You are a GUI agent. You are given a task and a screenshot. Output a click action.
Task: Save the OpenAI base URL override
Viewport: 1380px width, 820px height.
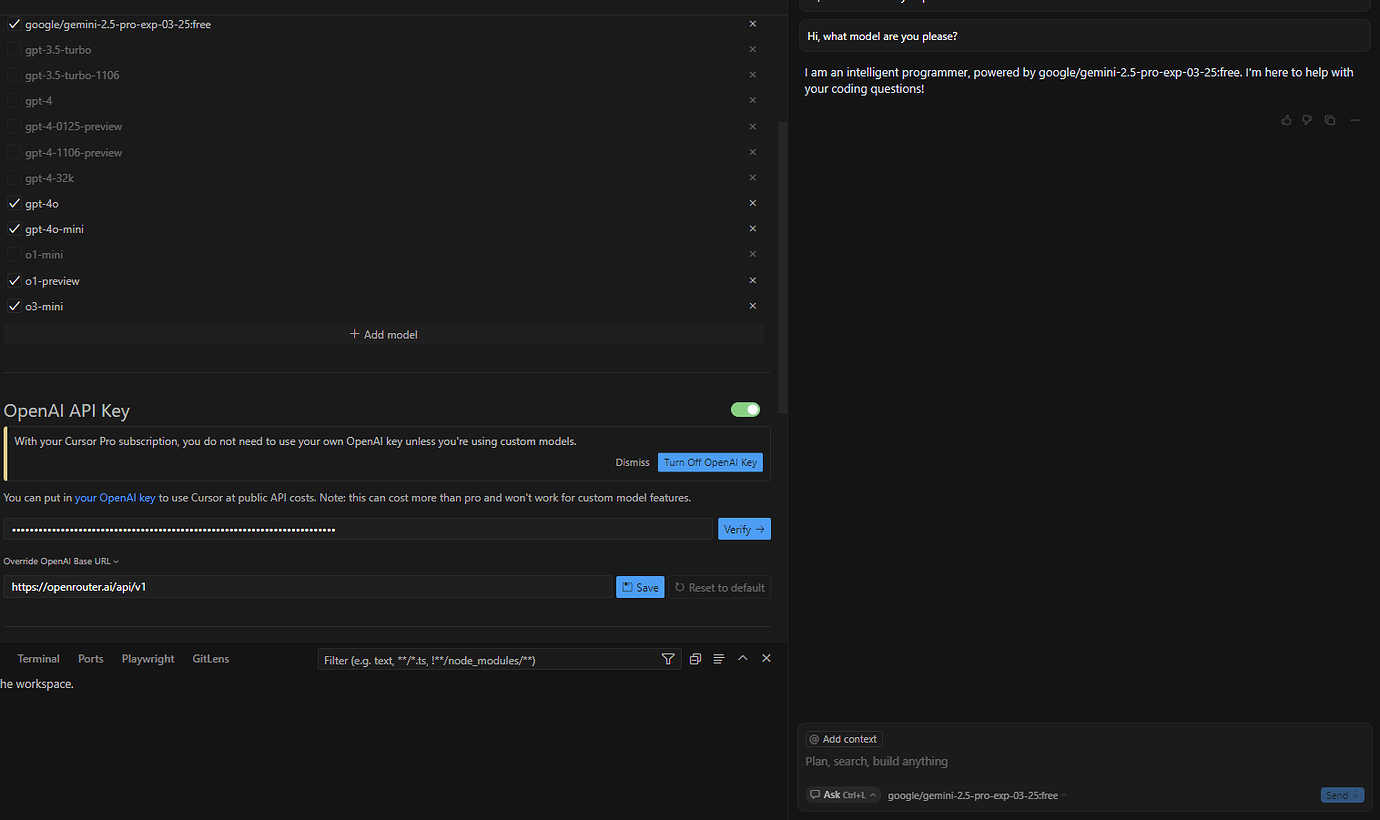point(640,587)
